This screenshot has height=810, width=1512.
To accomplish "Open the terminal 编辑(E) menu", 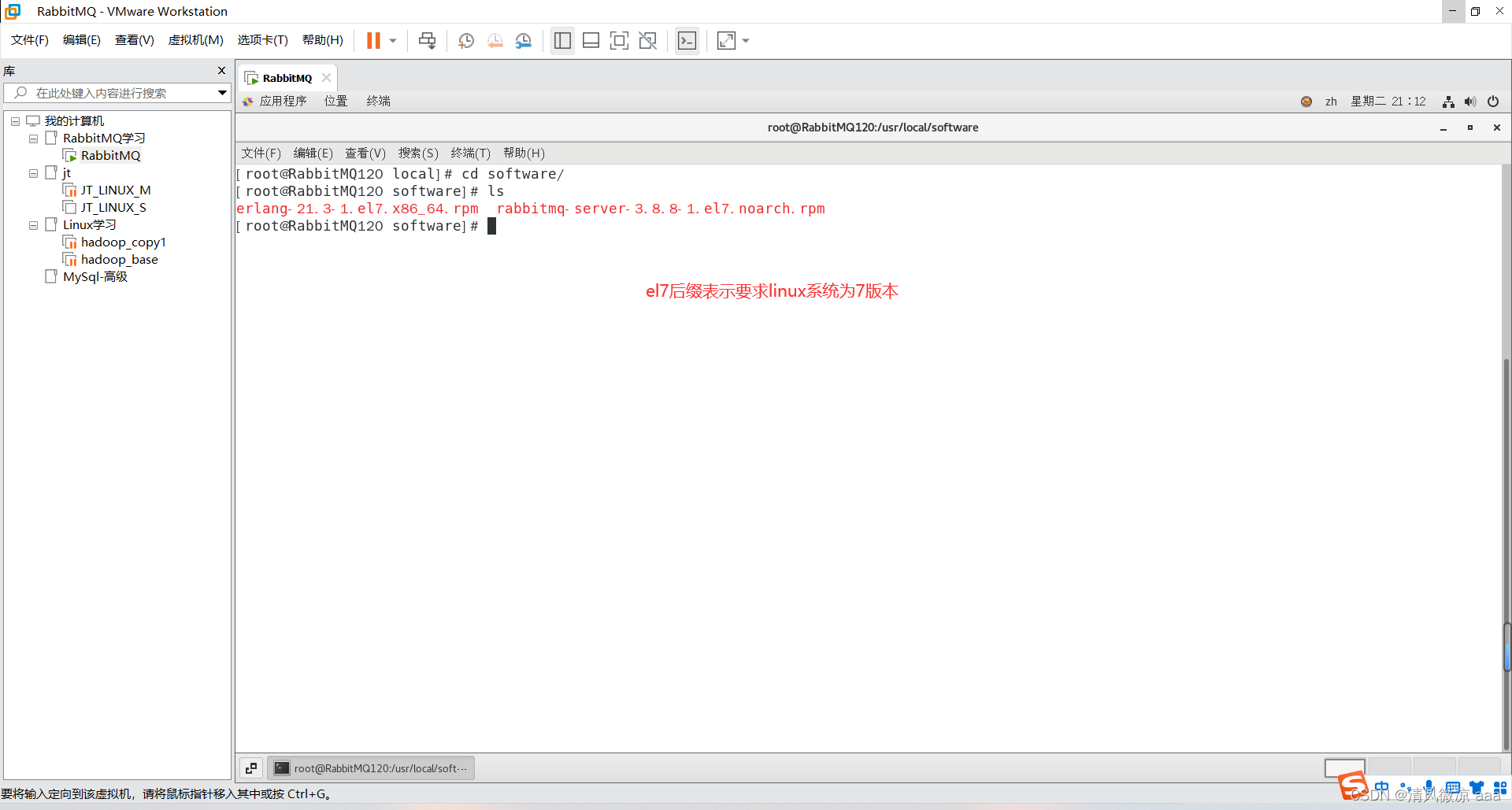I will (313, 153).
